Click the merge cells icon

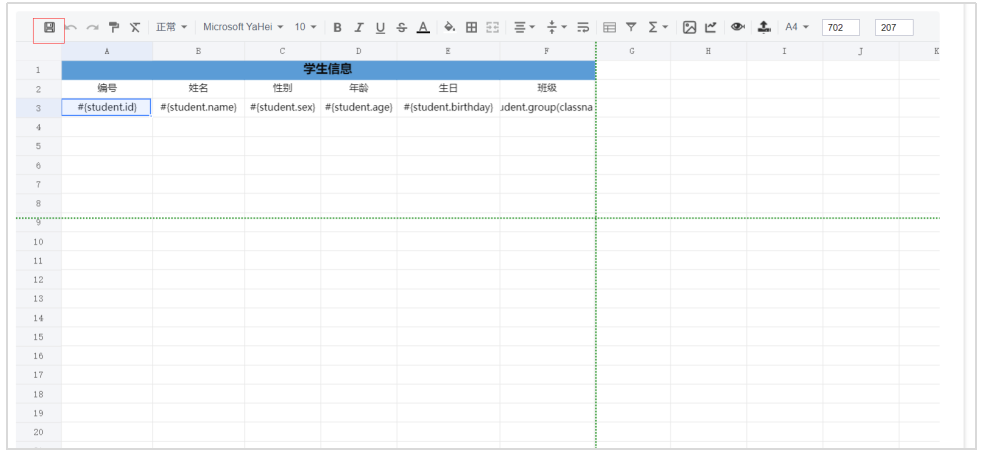coord(493,27)
